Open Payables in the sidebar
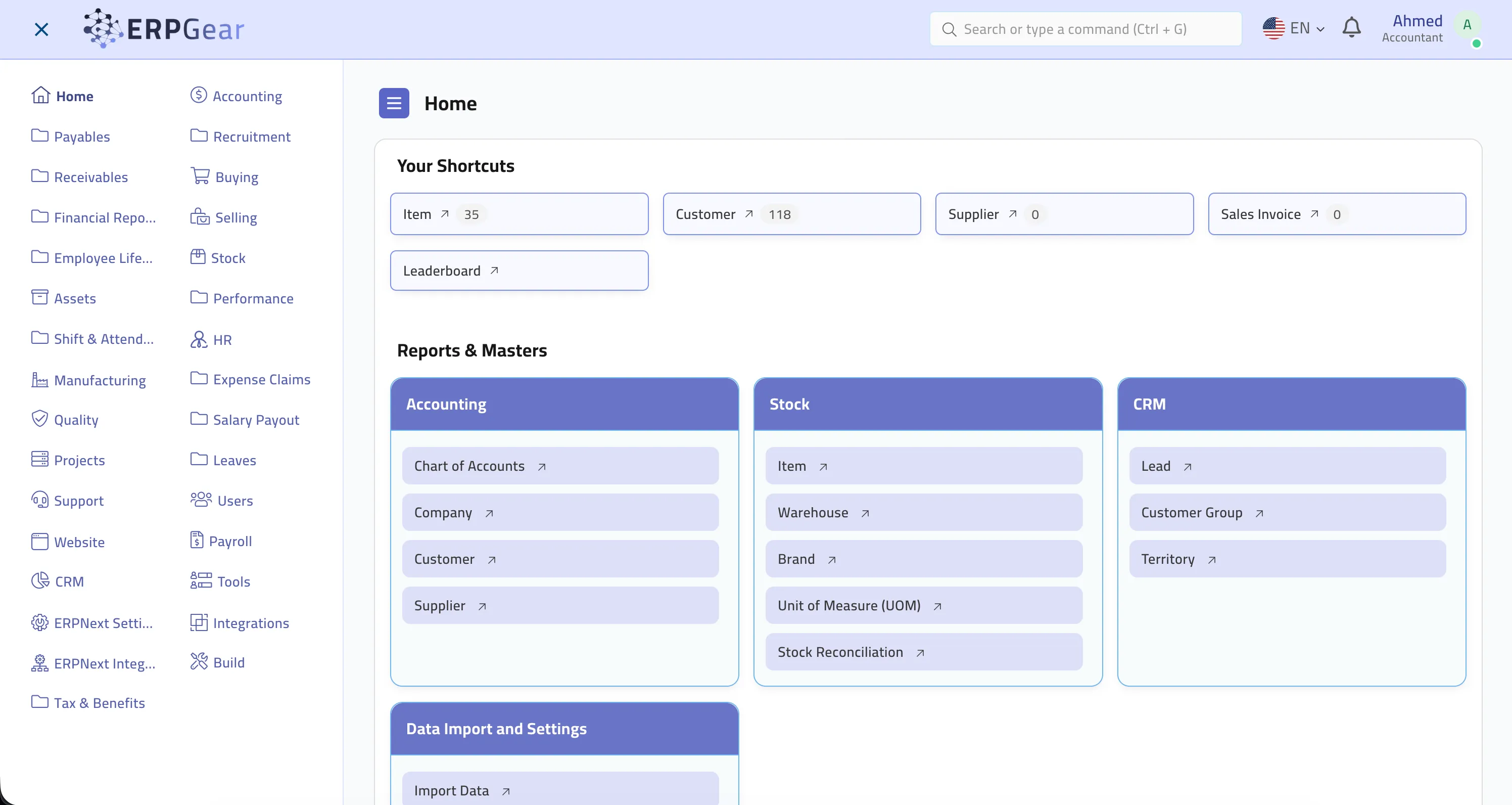The image size is (1512, 805). tap(70, 136)
